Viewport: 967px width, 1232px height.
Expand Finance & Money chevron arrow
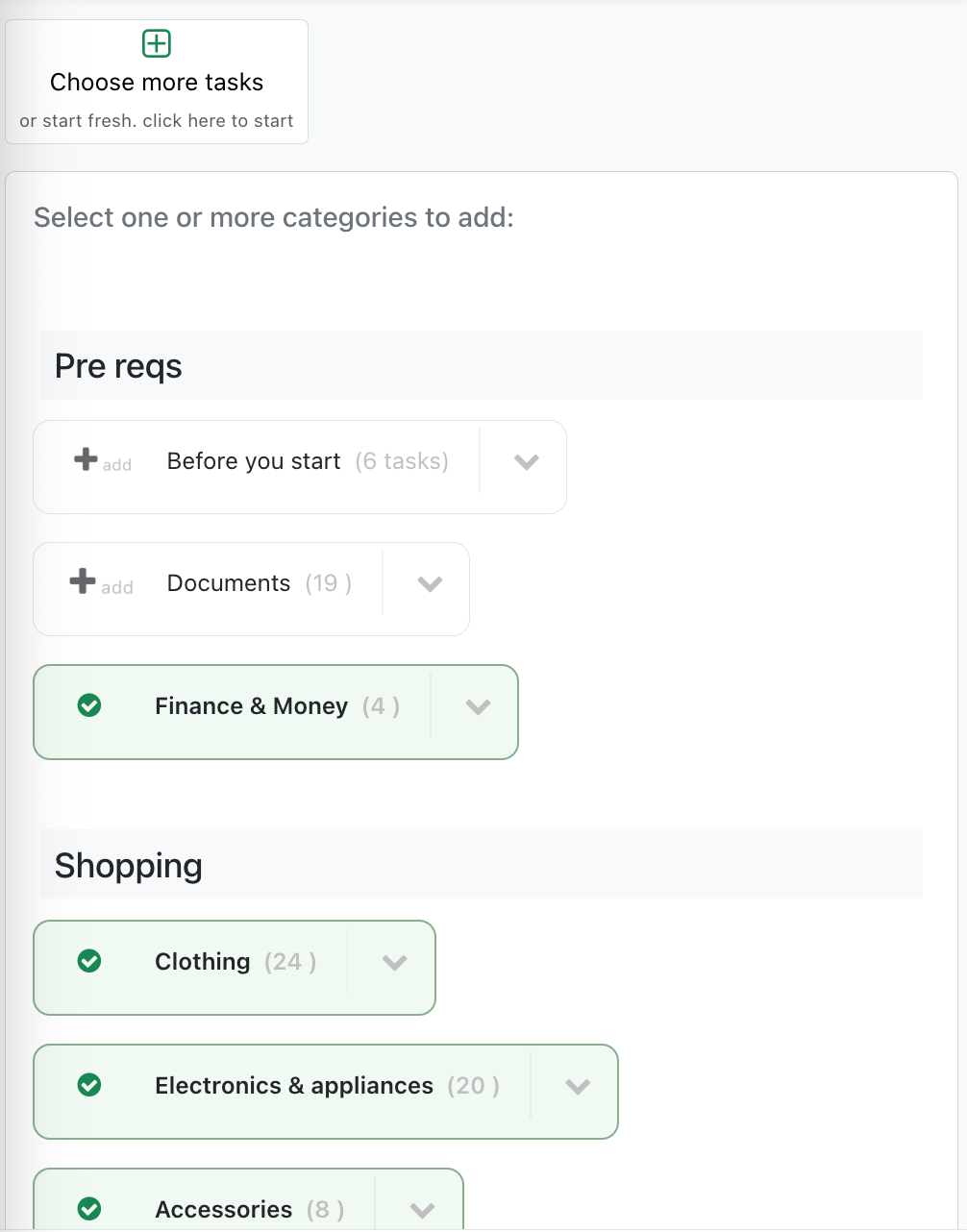478,707
